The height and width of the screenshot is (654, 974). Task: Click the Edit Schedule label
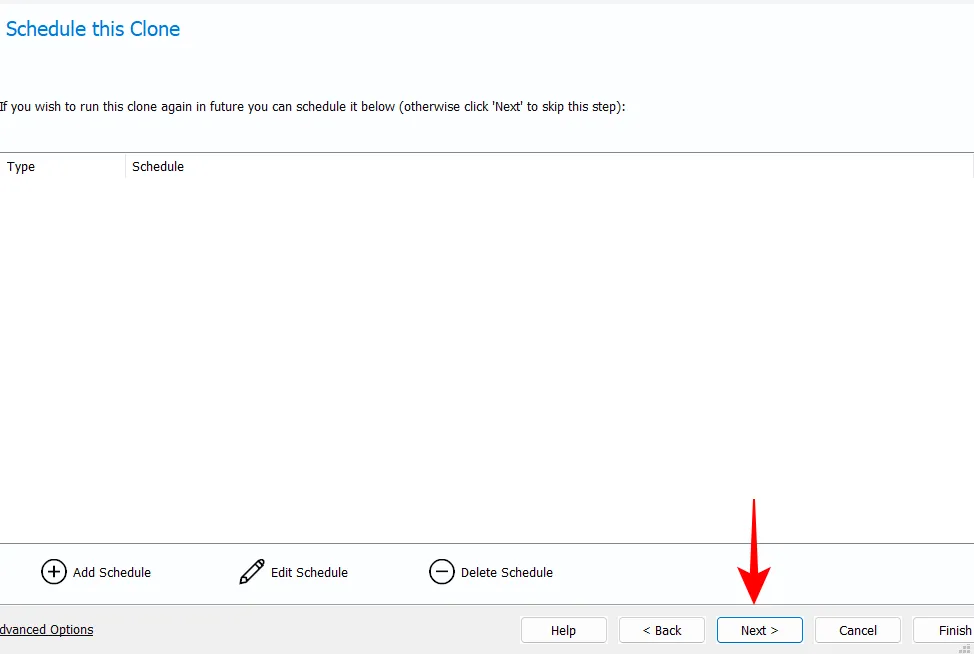click(309, 573)
